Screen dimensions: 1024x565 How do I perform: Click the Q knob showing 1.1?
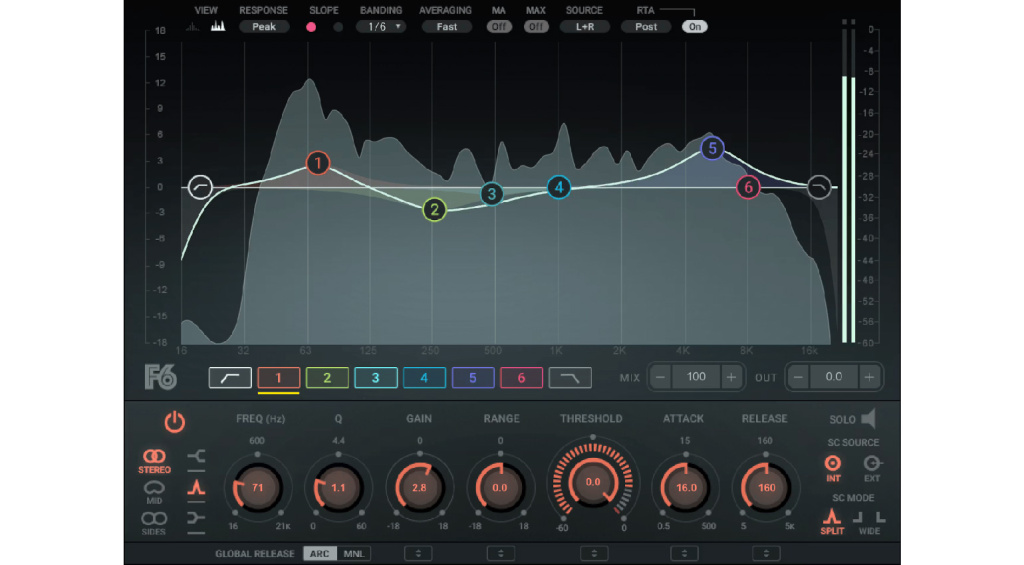(338, 487)
